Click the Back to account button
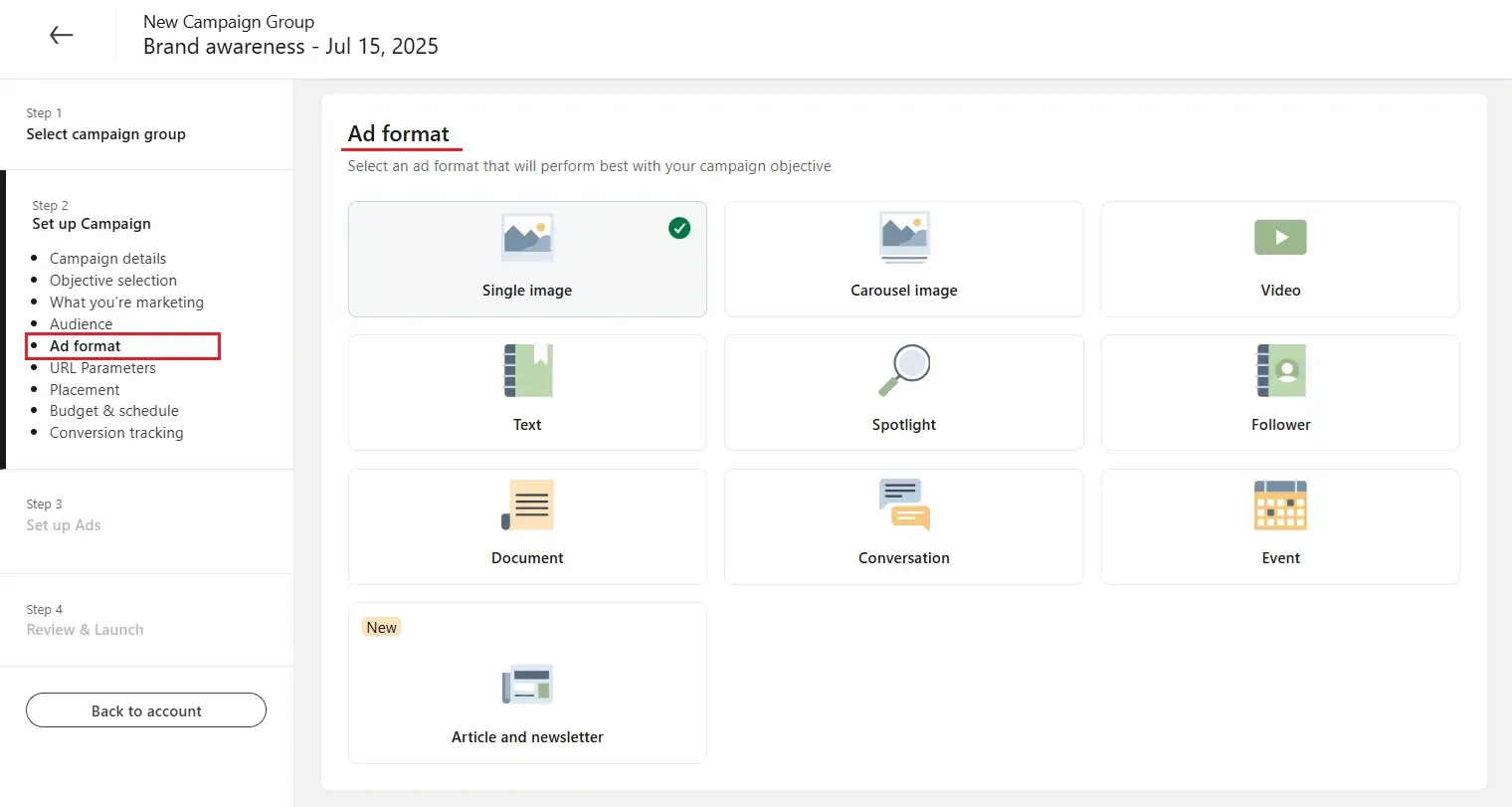This screenshot has height=807, width=1512. (145, 709)
